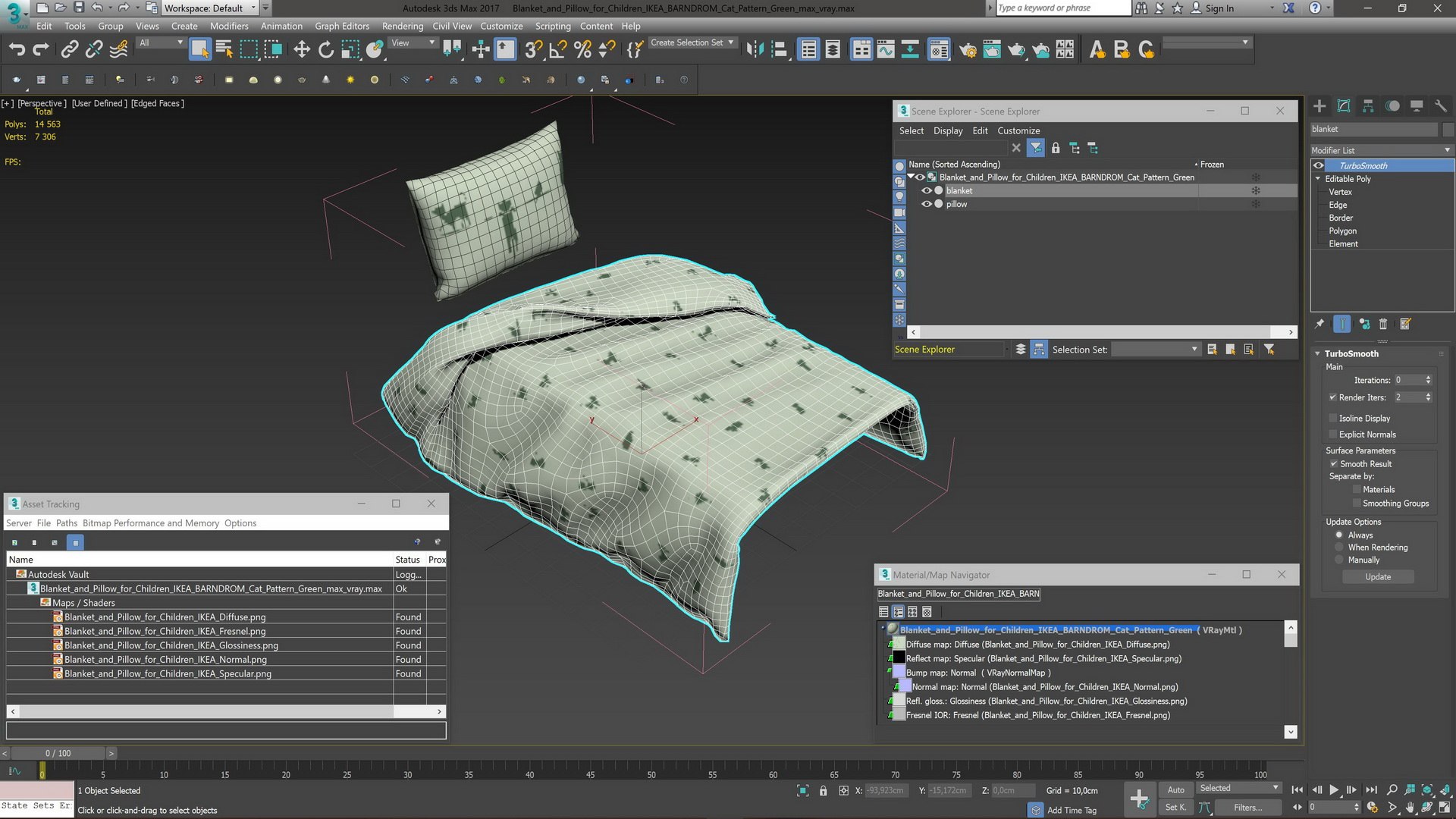Collapse the TurboSmooth rollout
The width and height of the screenshot is (1456, 819).
point(1317,354)
